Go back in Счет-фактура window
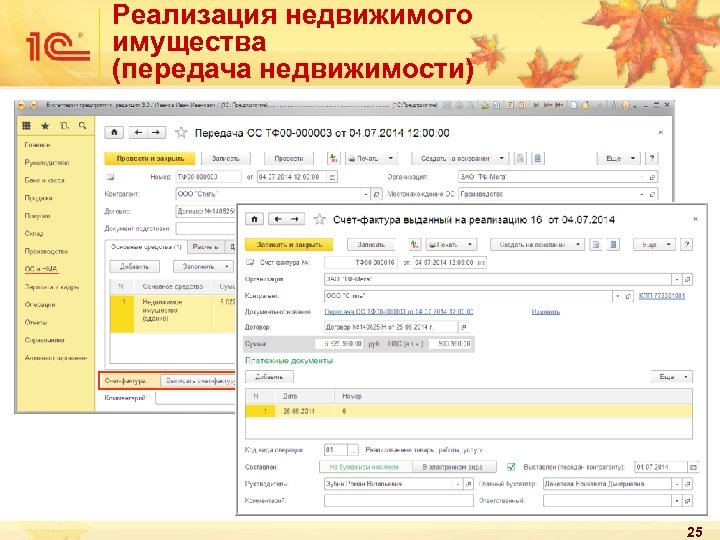 click(x=278, y=219)
